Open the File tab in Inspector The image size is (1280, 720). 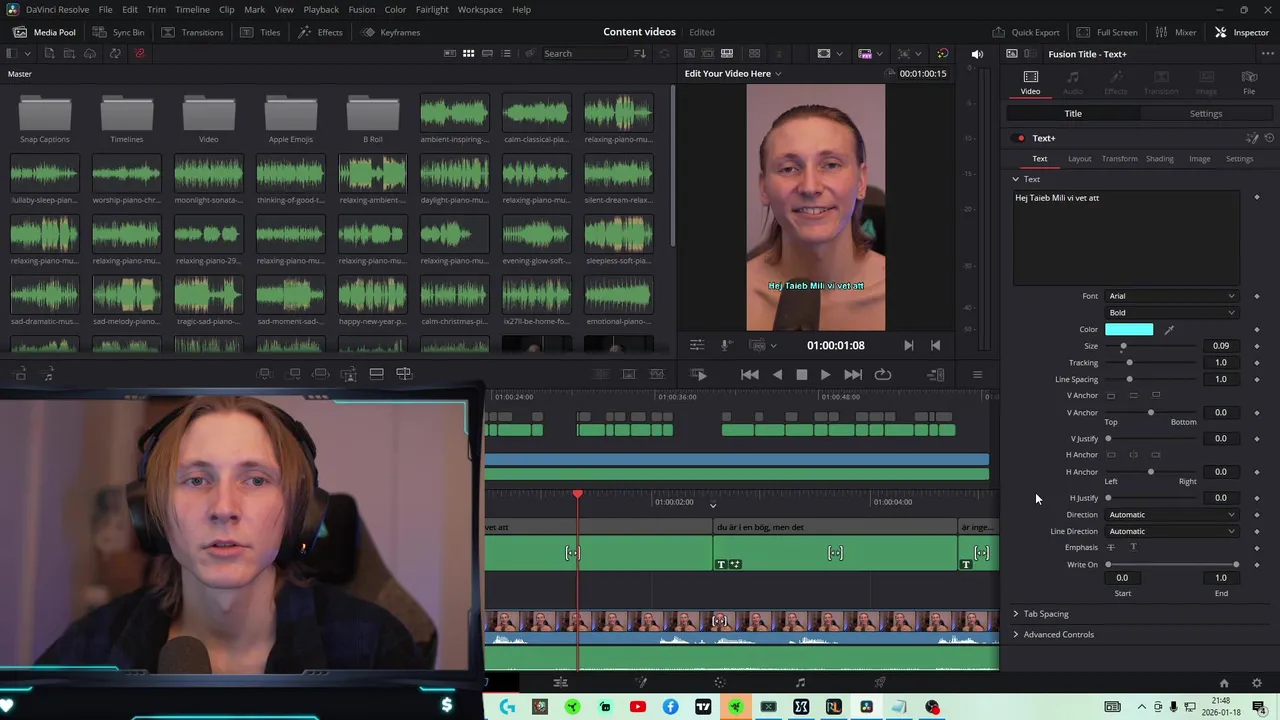pyautogui.click(x=1249, y=83)
